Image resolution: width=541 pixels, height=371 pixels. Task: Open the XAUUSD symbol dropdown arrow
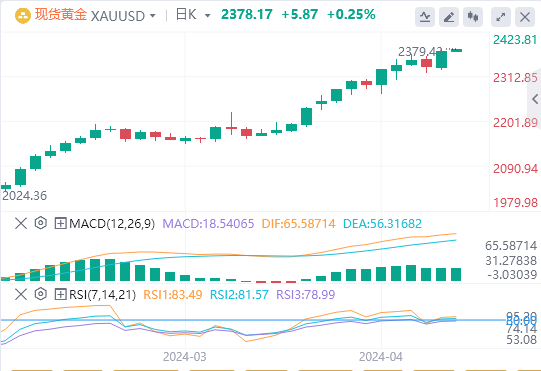tap(153, 16)
